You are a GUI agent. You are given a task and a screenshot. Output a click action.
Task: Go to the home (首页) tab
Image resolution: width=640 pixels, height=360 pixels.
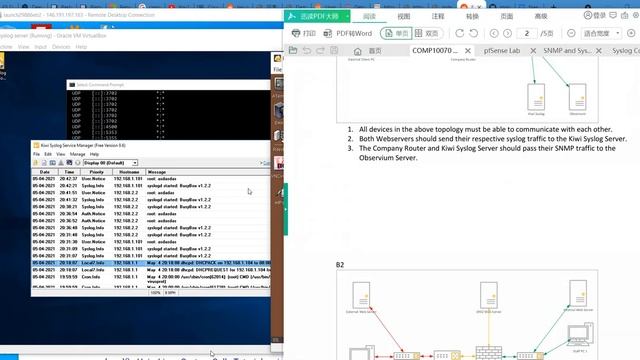(x=367, y=51)
